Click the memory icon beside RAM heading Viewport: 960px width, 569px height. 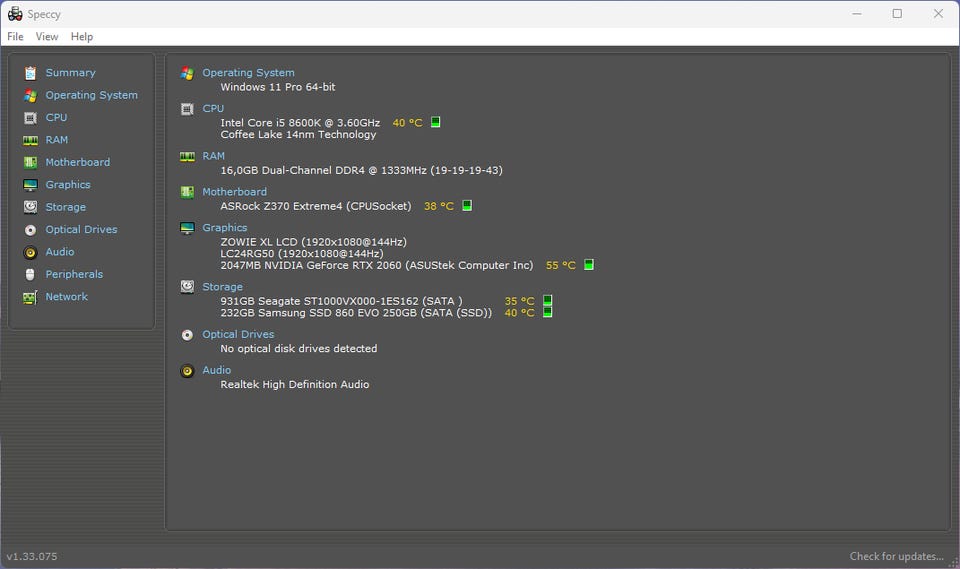point(187,157)
